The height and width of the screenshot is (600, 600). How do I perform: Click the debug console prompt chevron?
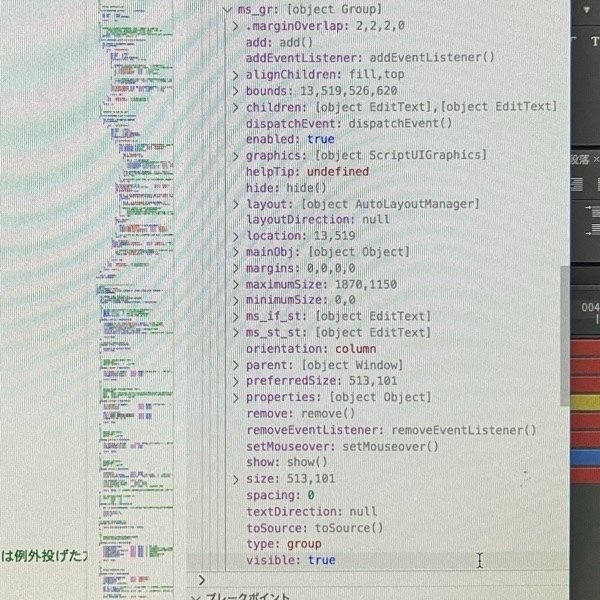[202, 580]
